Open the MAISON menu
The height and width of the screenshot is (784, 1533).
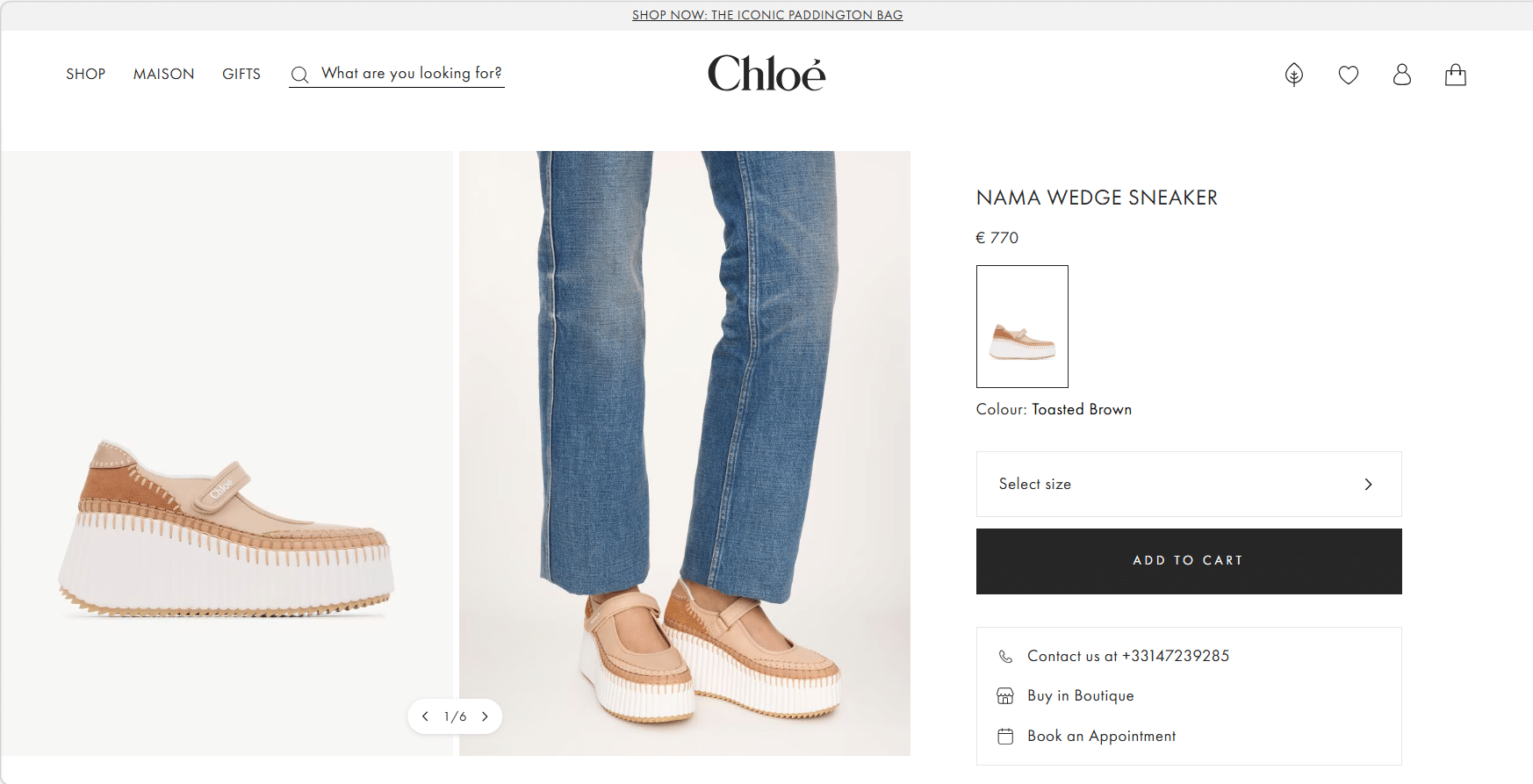point(164,75)
